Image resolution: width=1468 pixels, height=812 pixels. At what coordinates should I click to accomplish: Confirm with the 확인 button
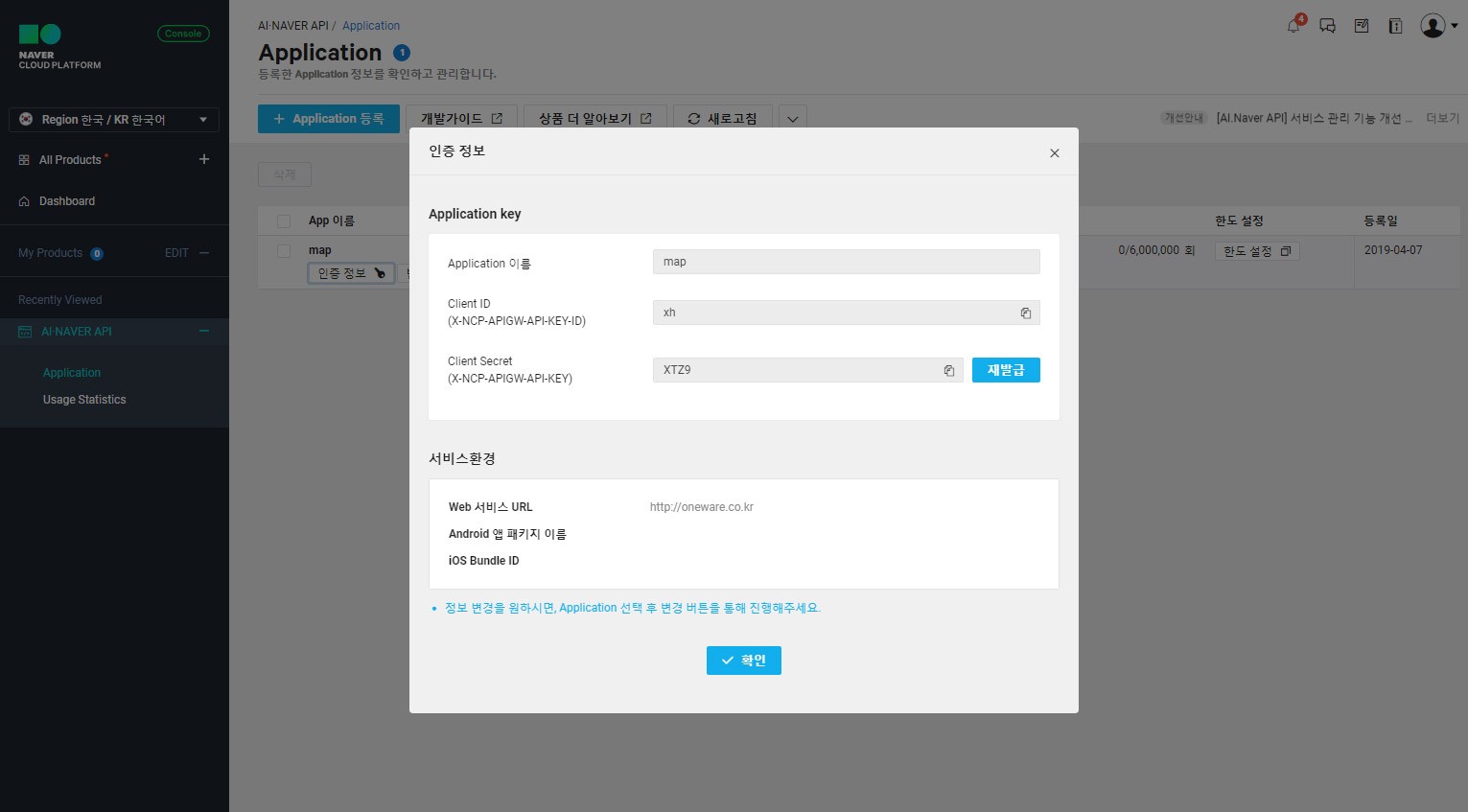tap(744, 661)
